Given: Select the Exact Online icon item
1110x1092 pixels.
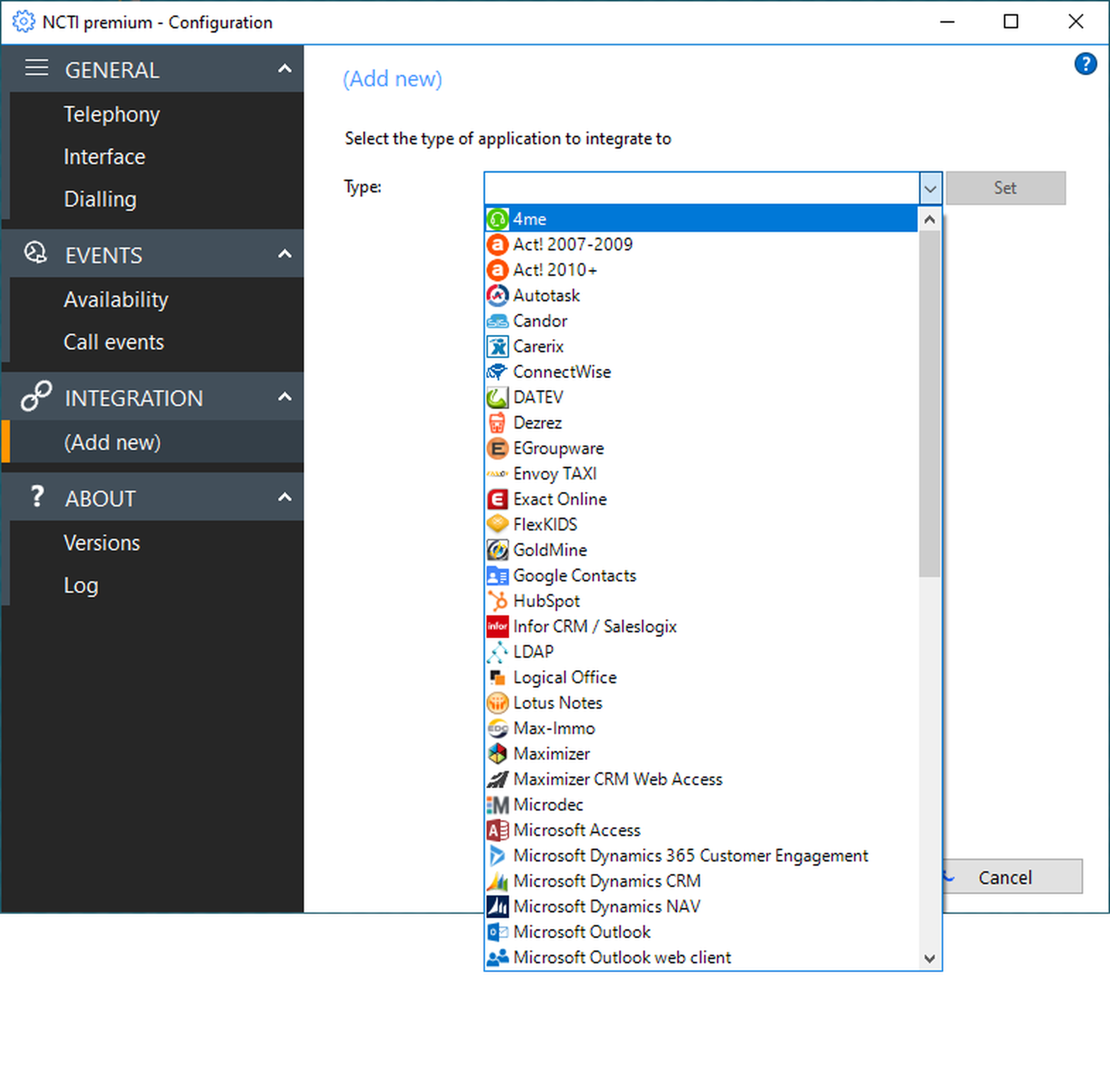Looking at the screenshot, I should 497,499.
